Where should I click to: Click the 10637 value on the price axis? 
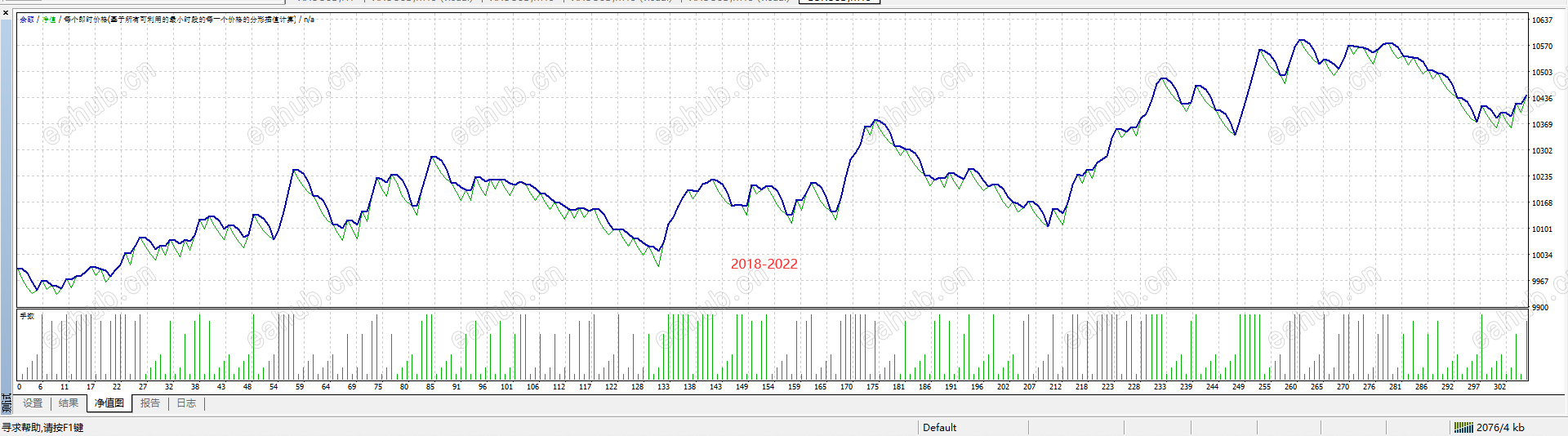(1542, 20)
